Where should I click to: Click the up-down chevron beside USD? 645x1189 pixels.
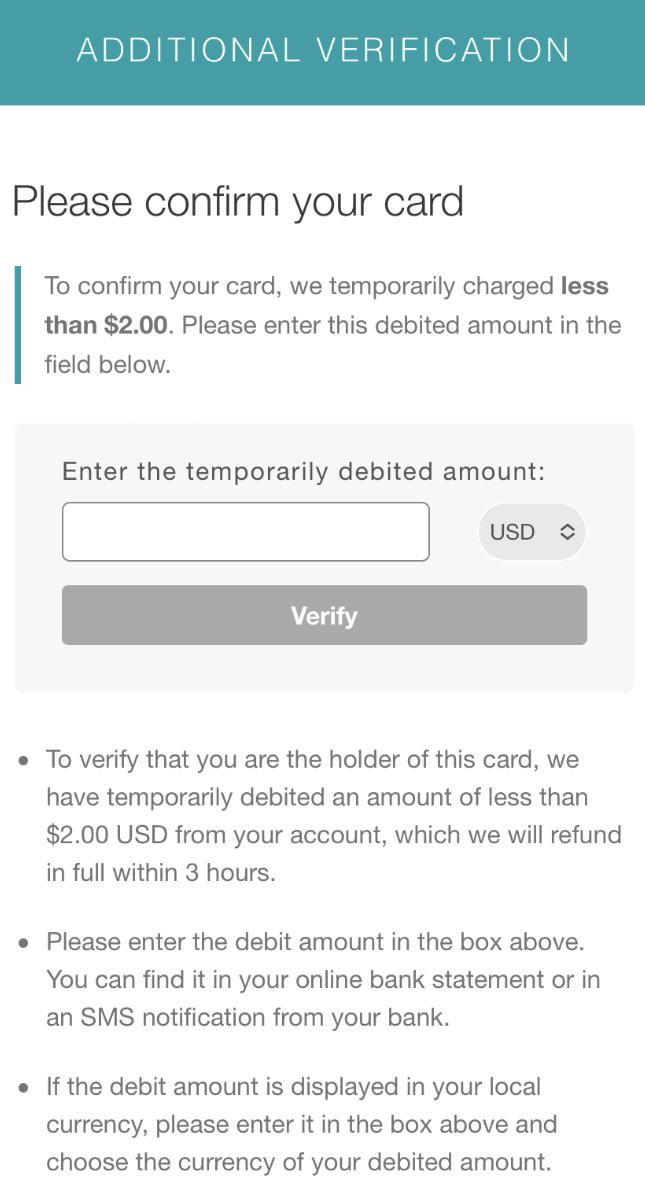(x=565, y=532)
